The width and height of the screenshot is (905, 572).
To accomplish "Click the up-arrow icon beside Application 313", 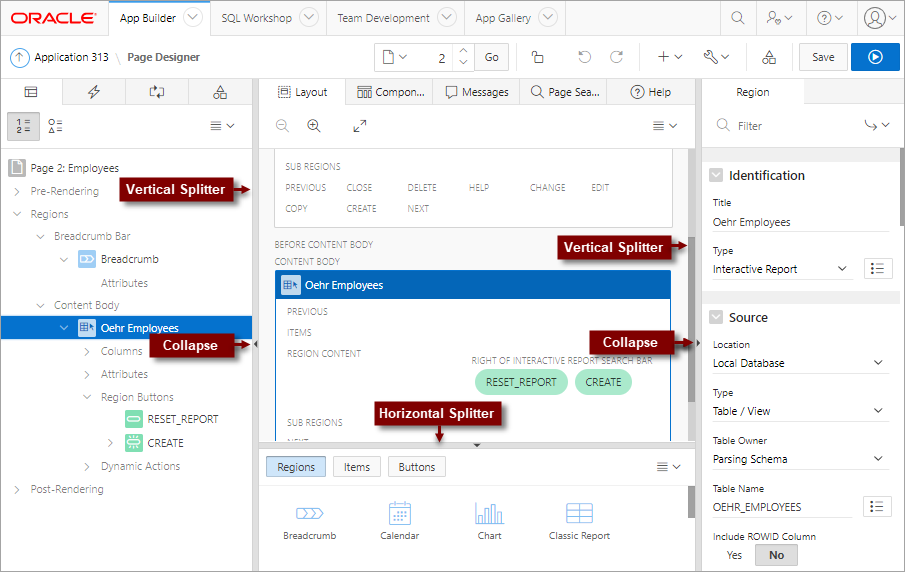I will [x=20, y=57].
